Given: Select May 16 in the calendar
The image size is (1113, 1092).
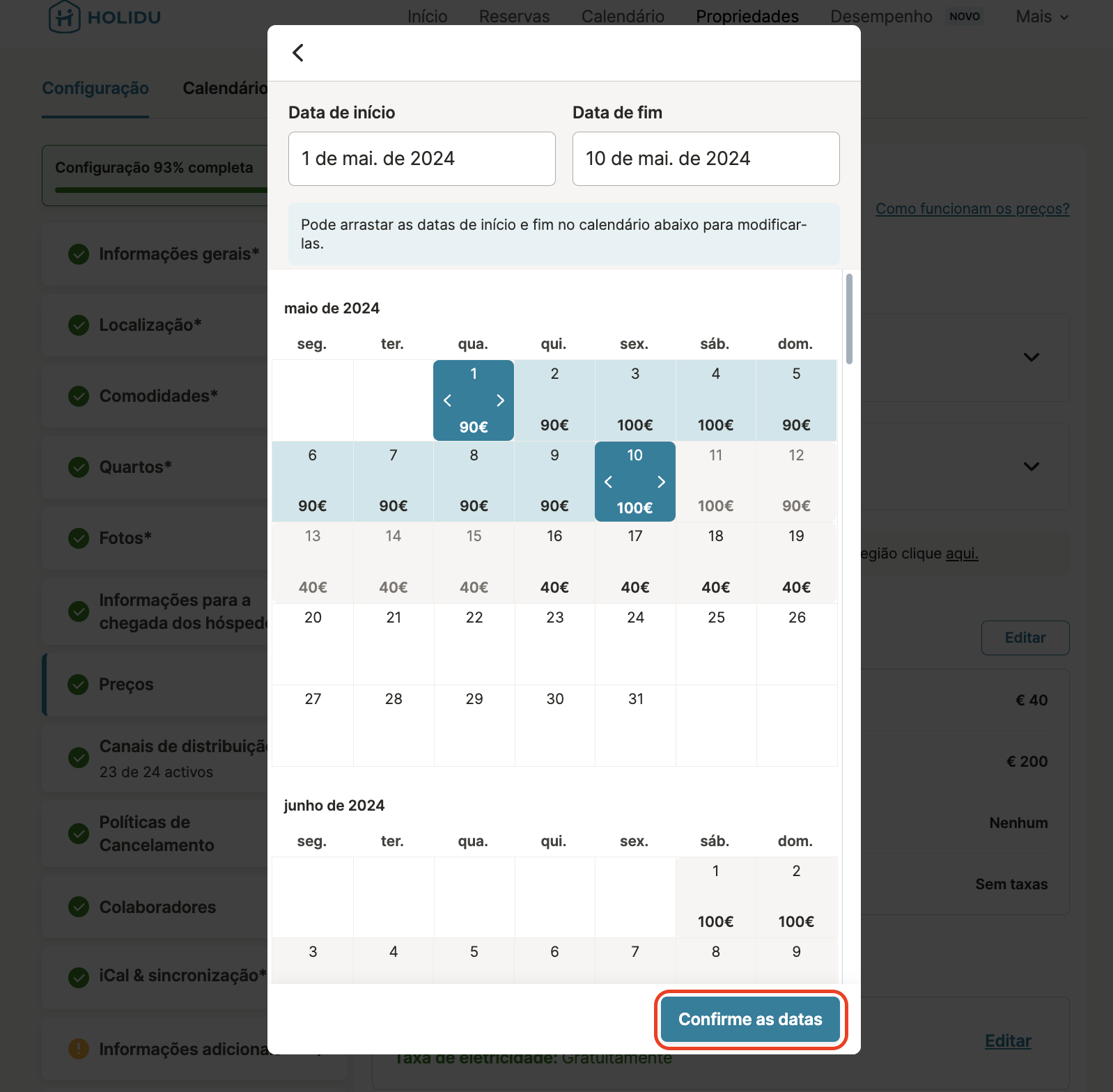Looking at the screenshot, I should [x=554, y=562].
